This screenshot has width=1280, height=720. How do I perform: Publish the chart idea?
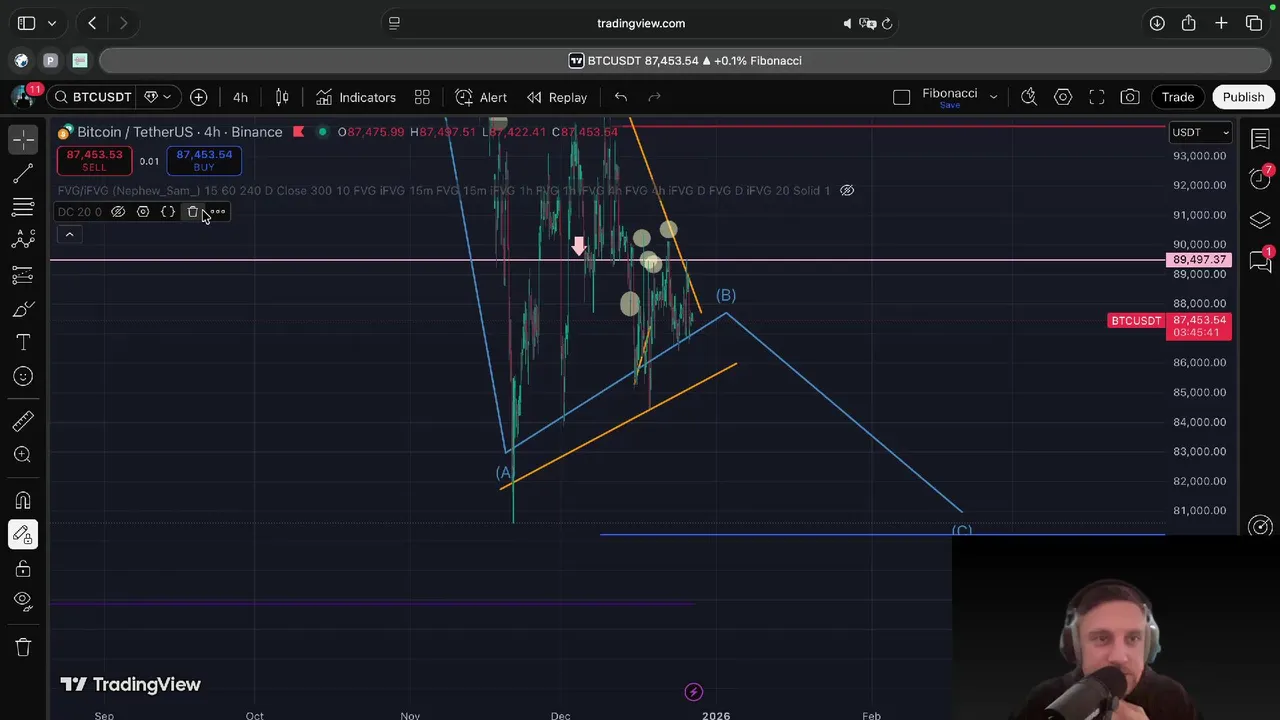(1243, 97)
